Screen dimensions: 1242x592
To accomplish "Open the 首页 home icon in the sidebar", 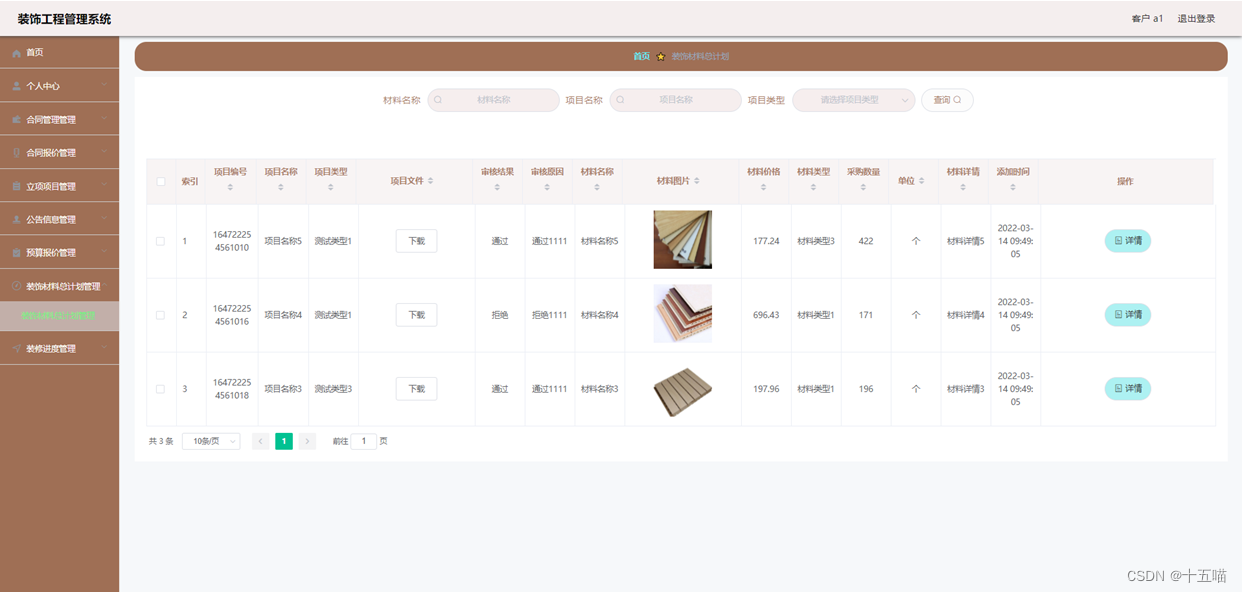I will click(16, 53).
